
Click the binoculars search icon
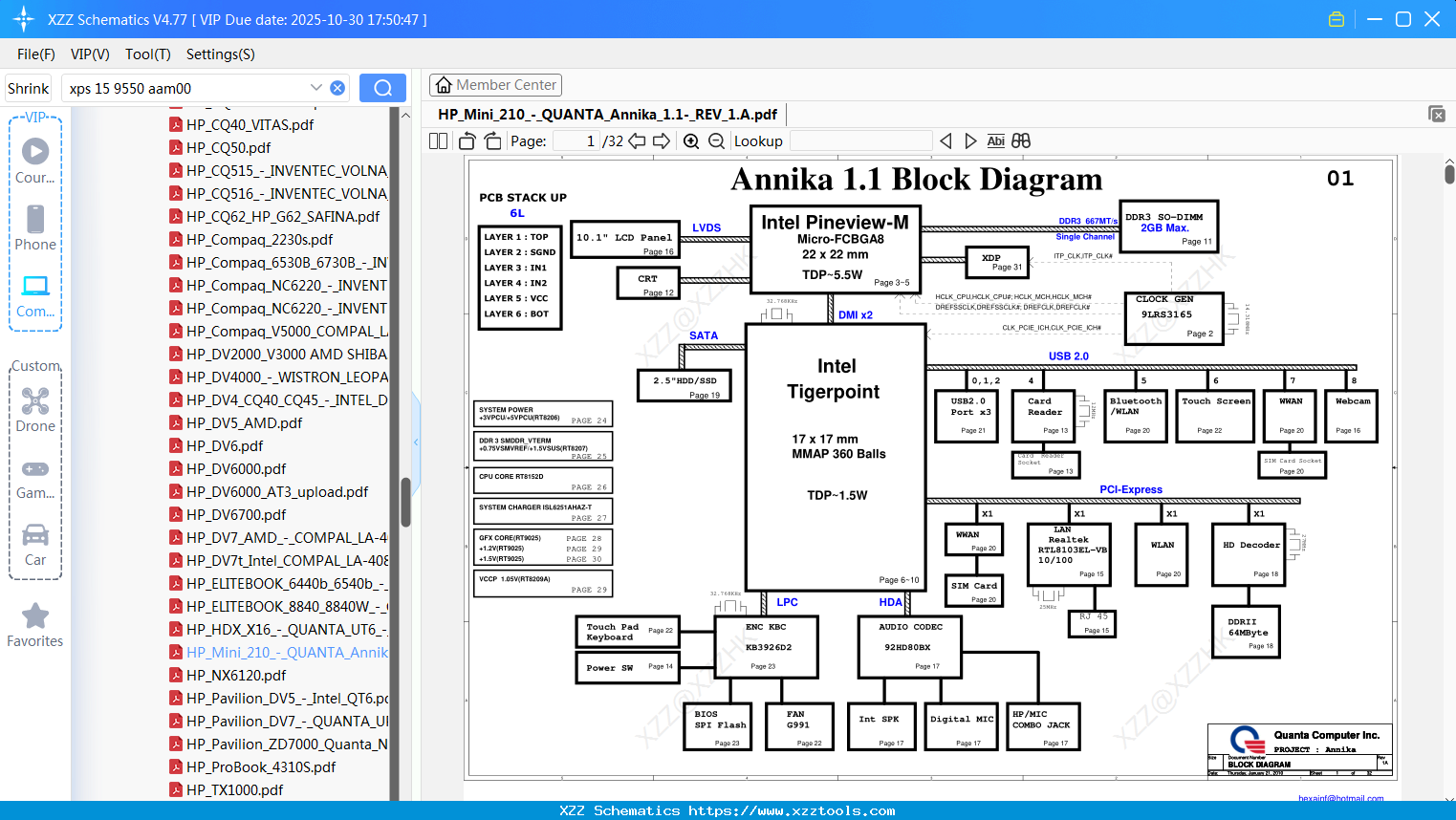click(1021, 140)
